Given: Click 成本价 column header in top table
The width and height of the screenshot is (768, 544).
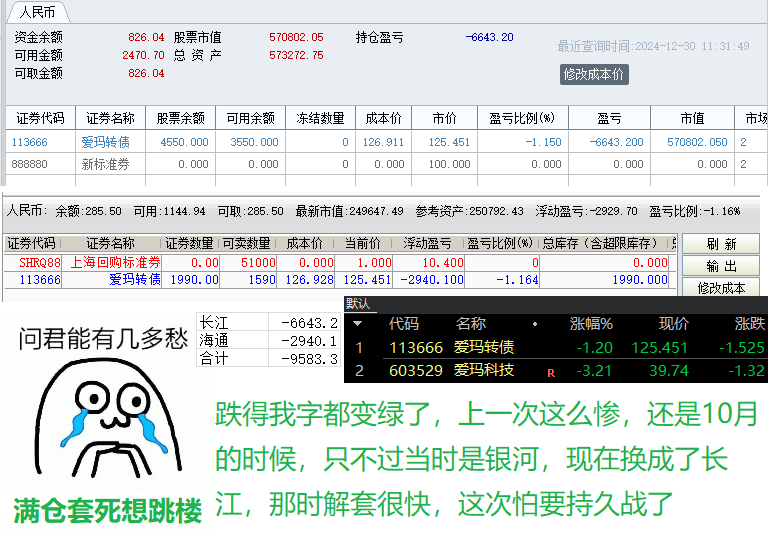Looking at the screenshot, I should tap(384, 118).
